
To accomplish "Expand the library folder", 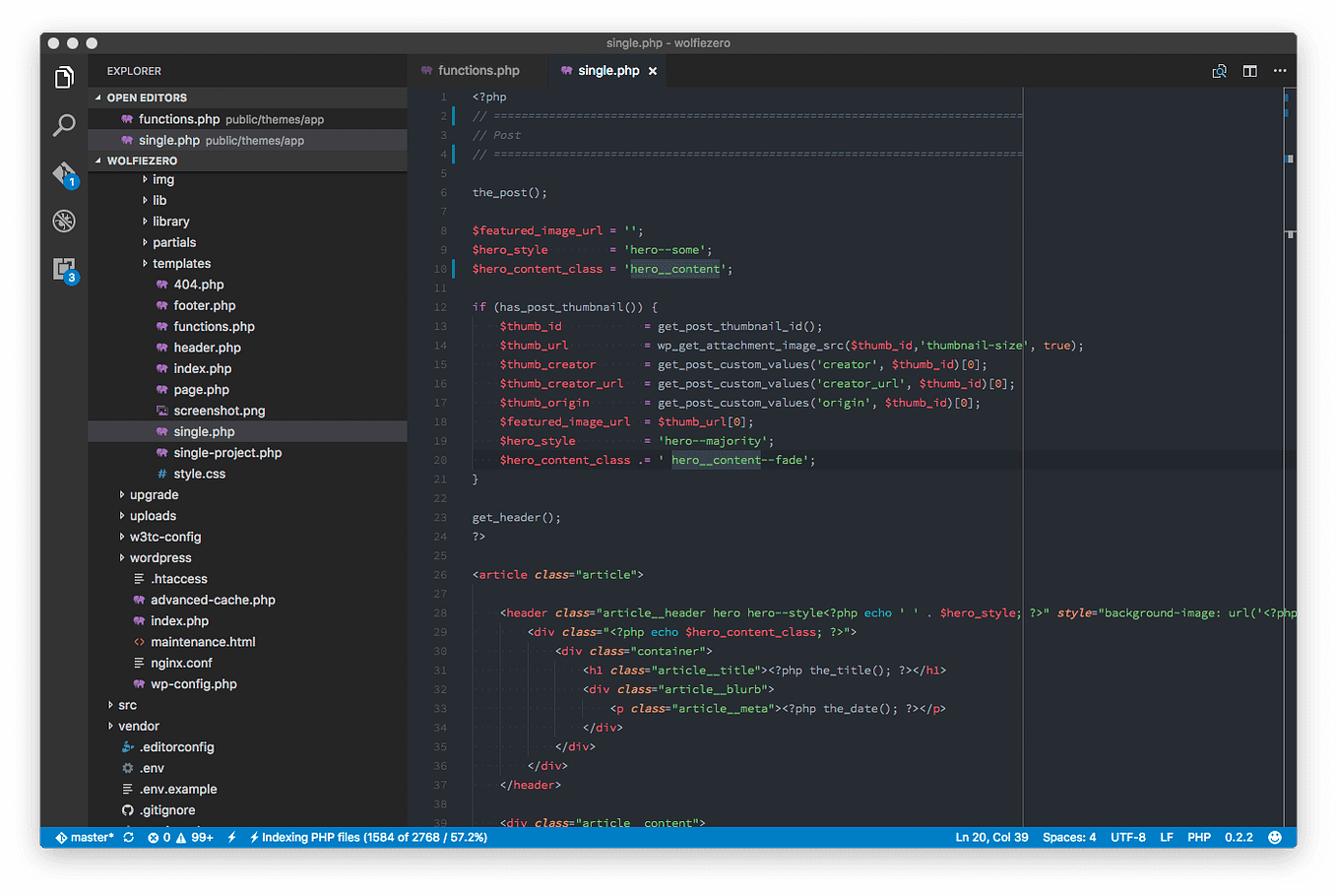I will [x=248, y=222].
